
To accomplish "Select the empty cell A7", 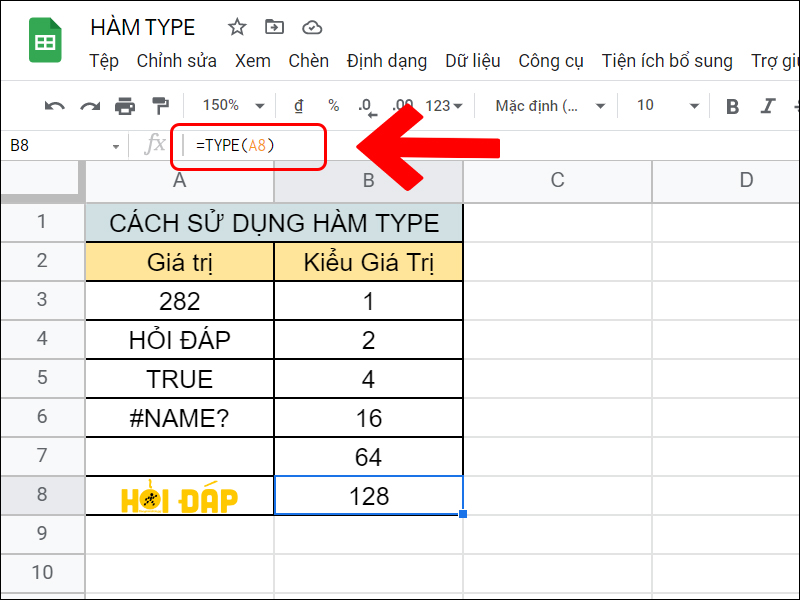I will [180, 457].
